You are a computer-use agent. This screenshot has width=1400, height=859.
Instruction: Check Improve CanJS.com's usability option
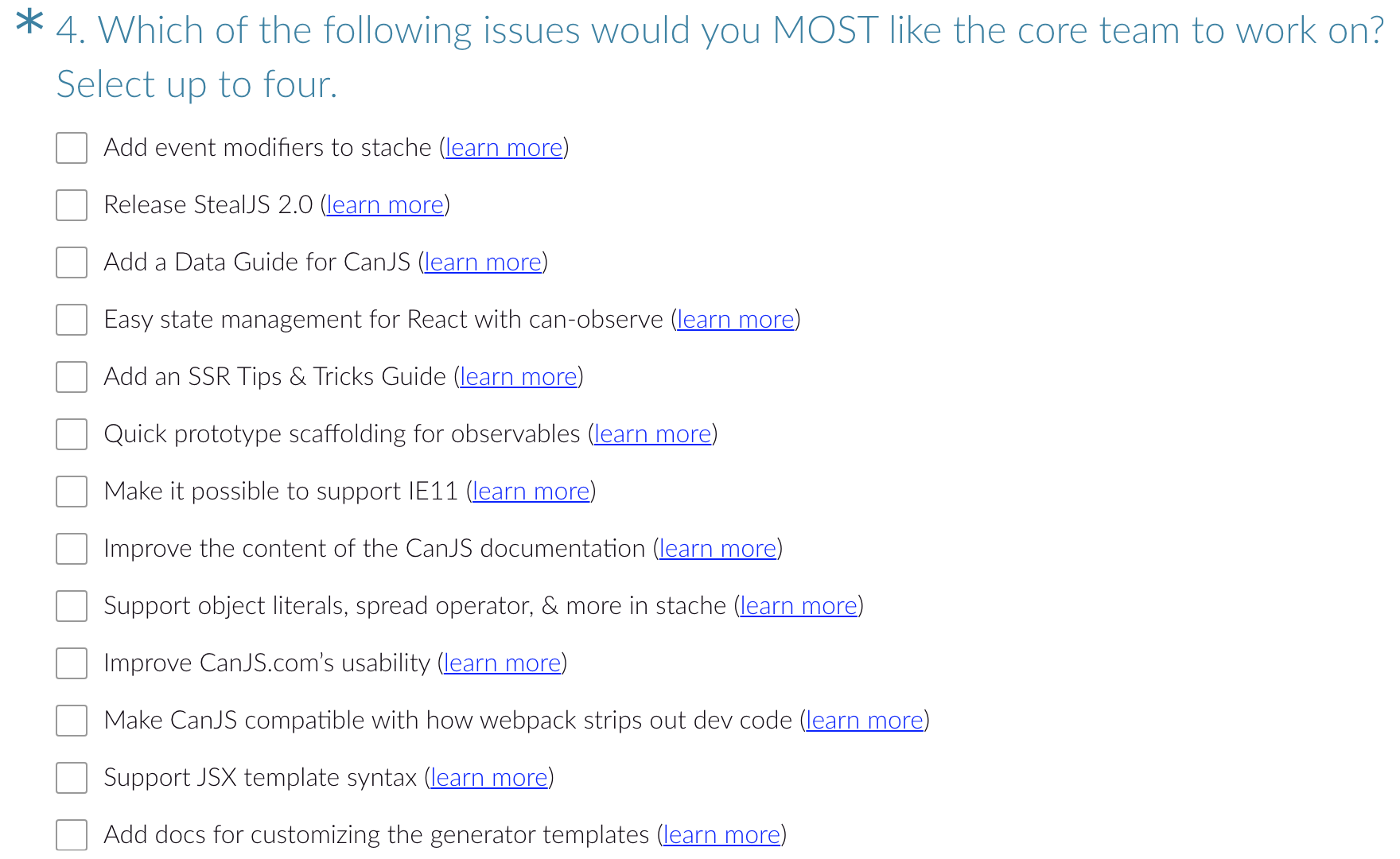click(72, 663)
